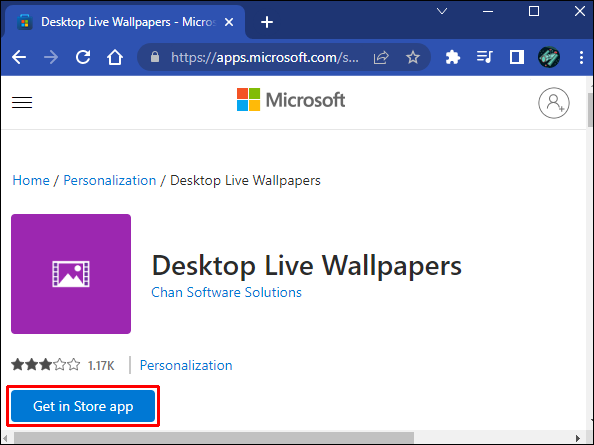Open the Extensions puzzle icon
594x445 pixels.
453,58
